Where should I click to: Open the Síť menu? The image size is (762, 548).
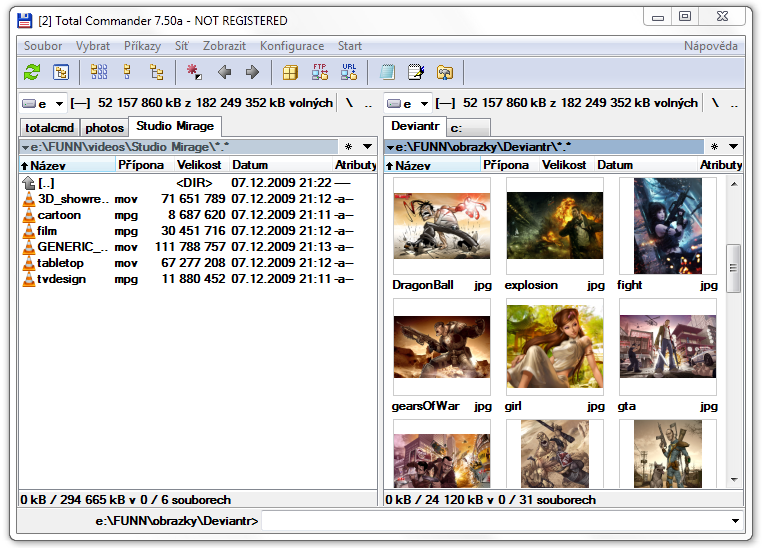182,46
